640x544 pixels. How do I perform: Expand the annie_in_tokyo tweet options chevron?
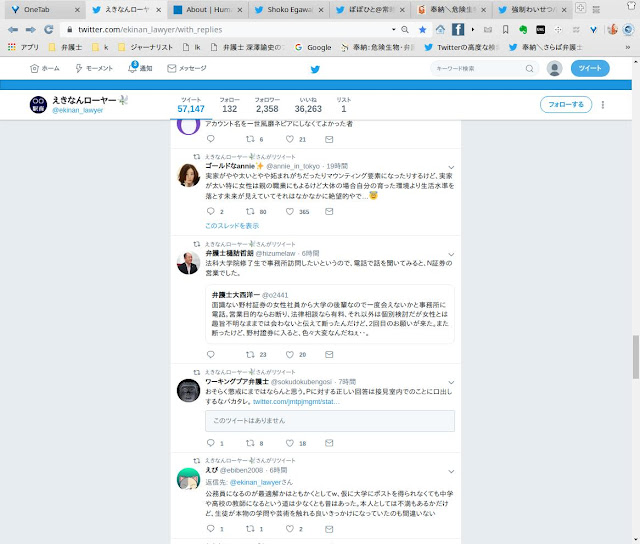[x=451, y=167]
